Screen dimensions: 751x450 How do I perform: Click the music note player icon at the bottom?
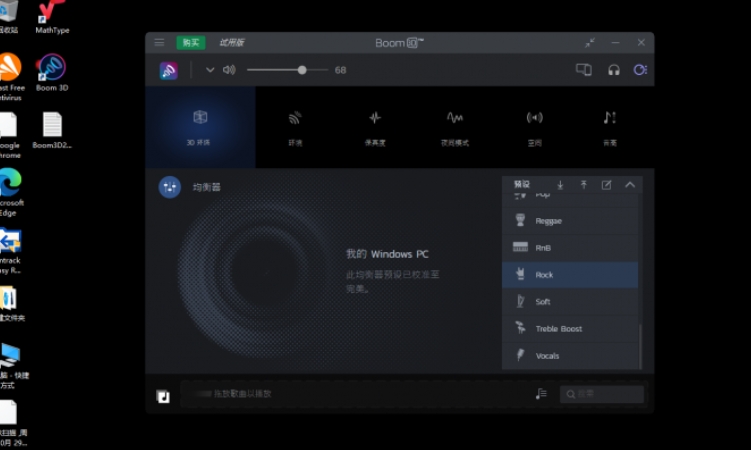click(163, 396)
